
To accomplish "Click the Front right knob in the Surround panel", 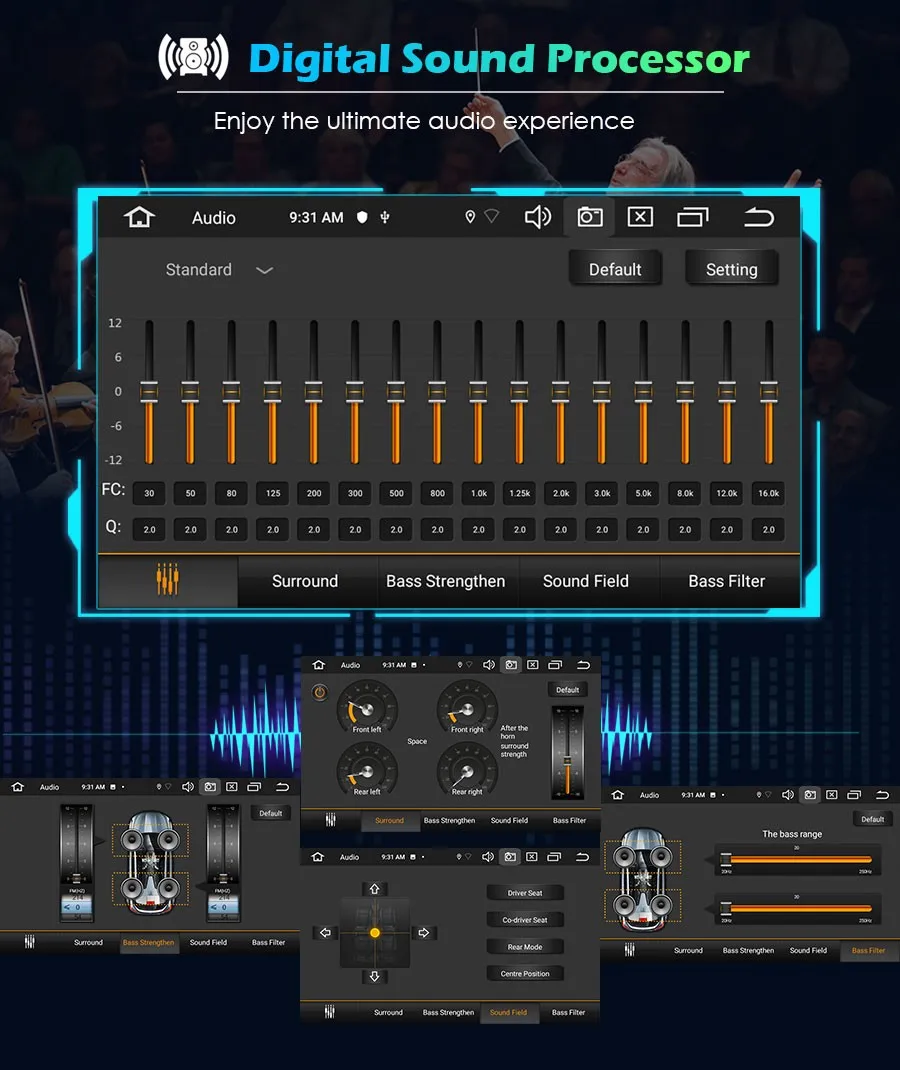I will click(x=467, y=707).
